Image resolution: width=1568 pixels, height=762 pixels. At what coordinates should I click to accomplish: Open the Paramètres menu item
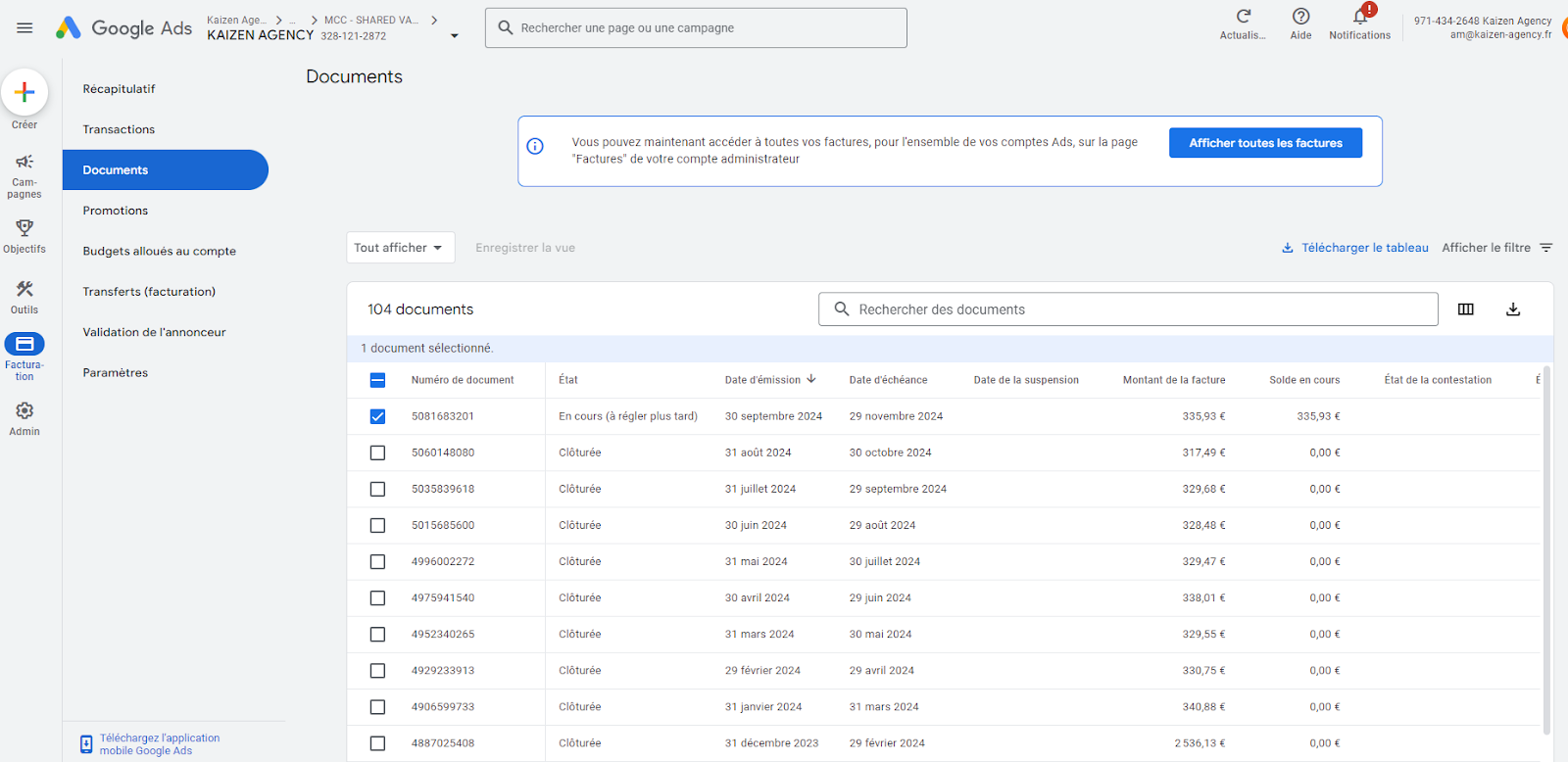tap(116, 373)
